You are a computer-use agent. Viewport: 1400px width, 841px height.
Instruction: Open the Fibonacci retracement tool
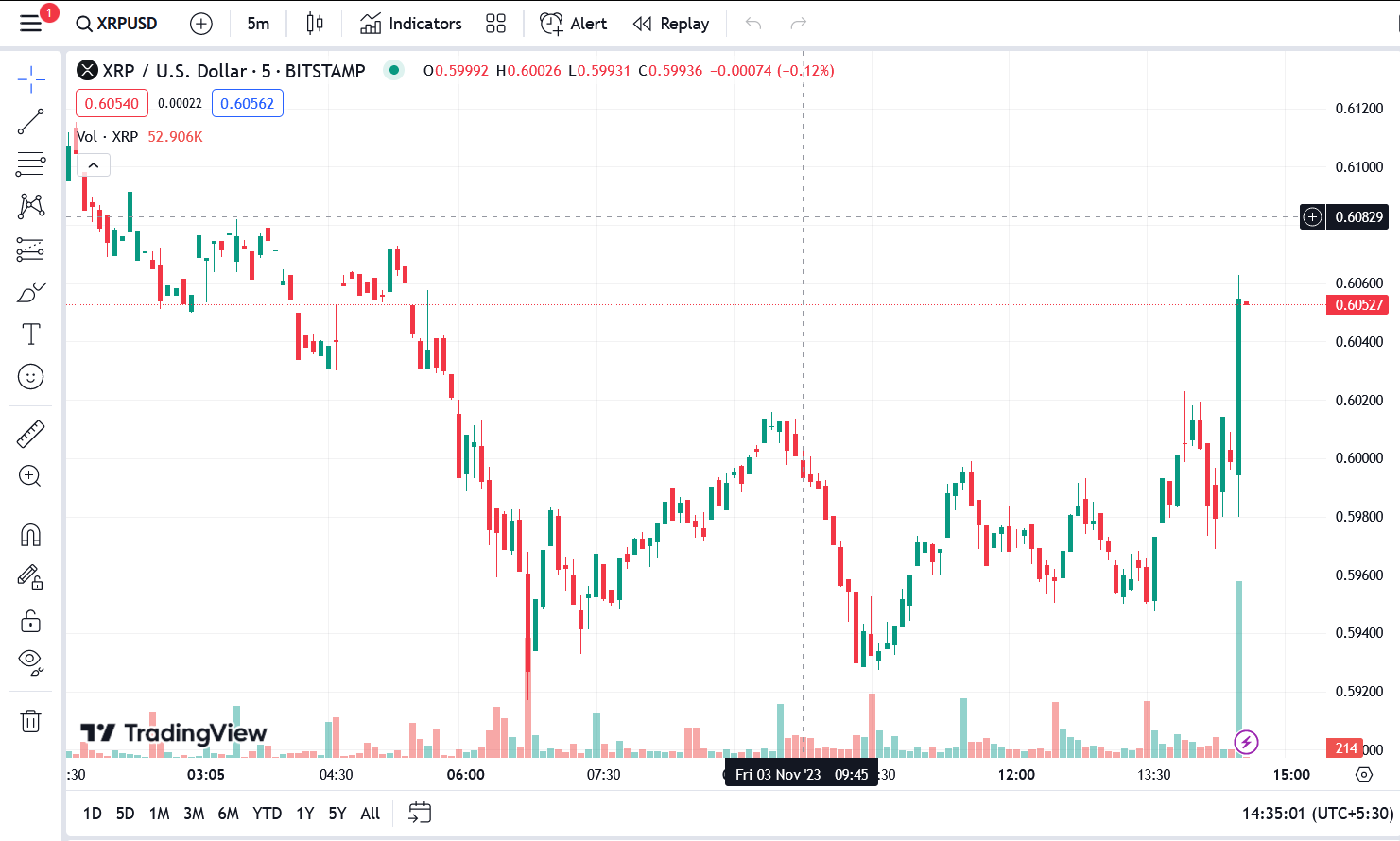click(30, 163)
